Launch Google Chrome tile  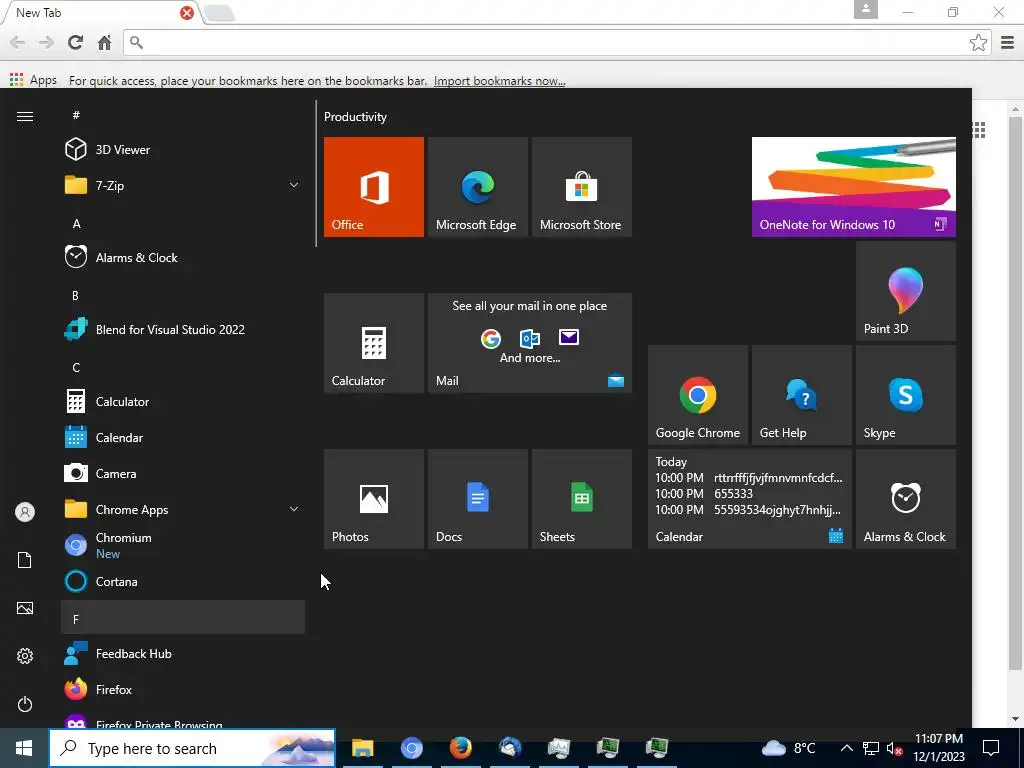[697, 395]
